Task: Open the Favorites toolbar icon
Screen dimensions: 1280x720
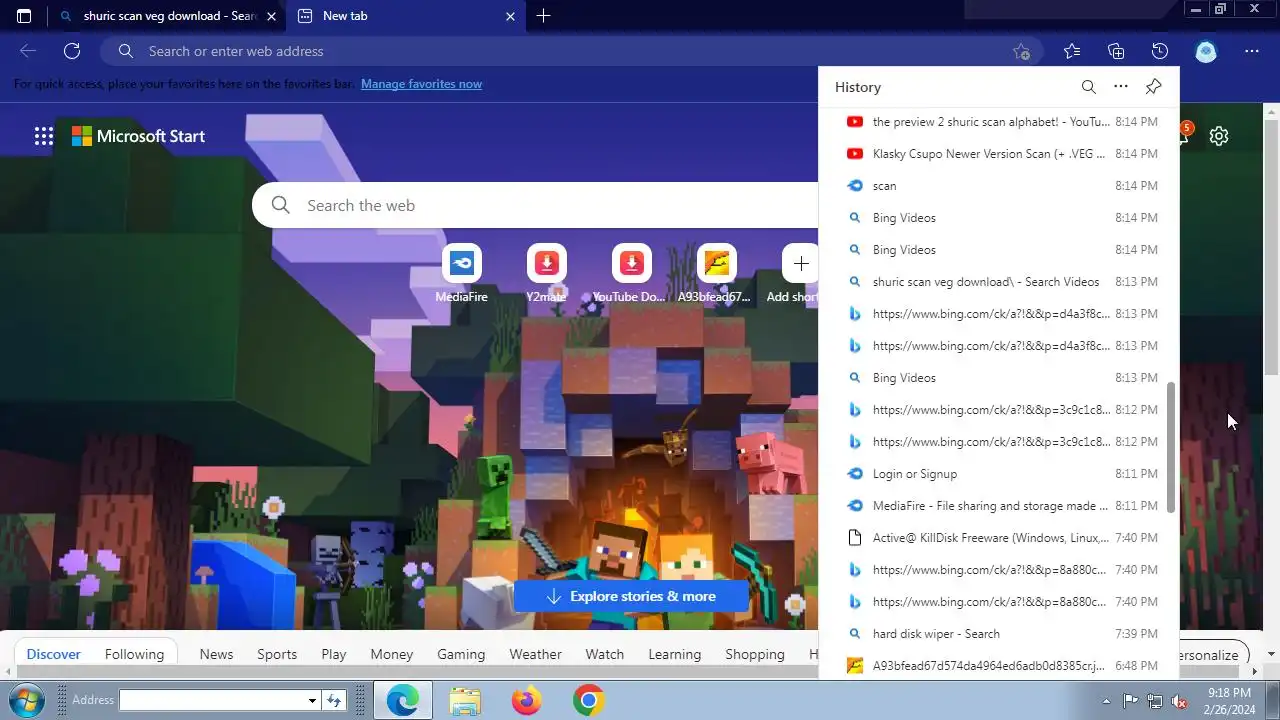Action: (1072, 51)
